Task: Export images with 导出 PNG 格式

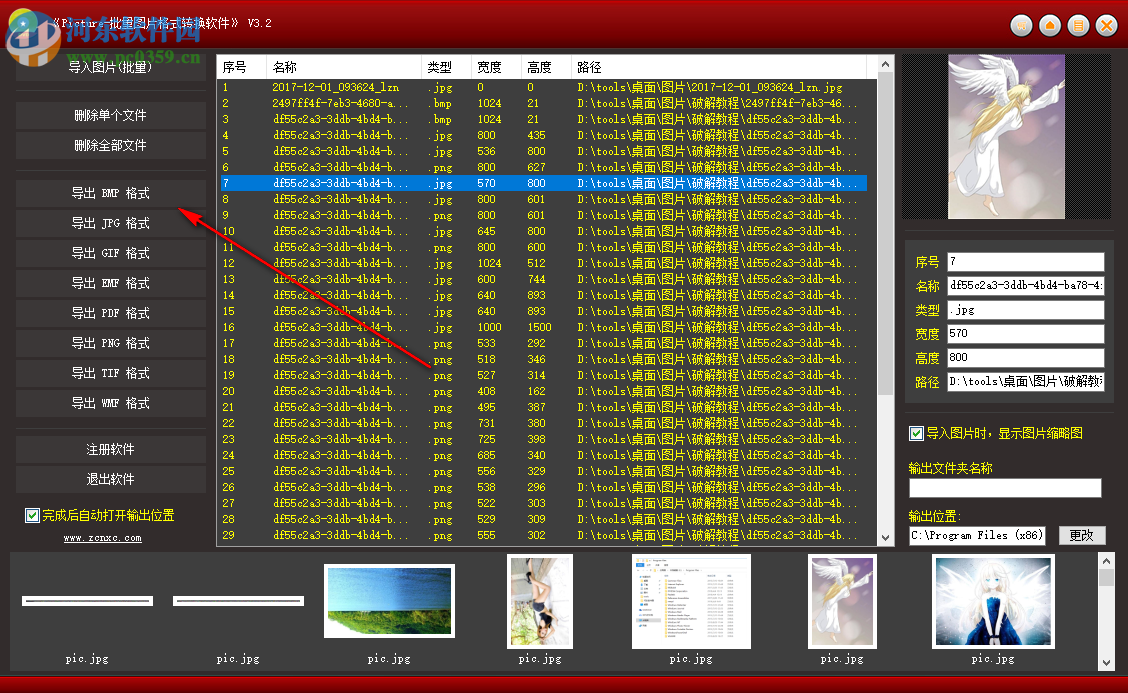Action: click(x=110, y=343)
